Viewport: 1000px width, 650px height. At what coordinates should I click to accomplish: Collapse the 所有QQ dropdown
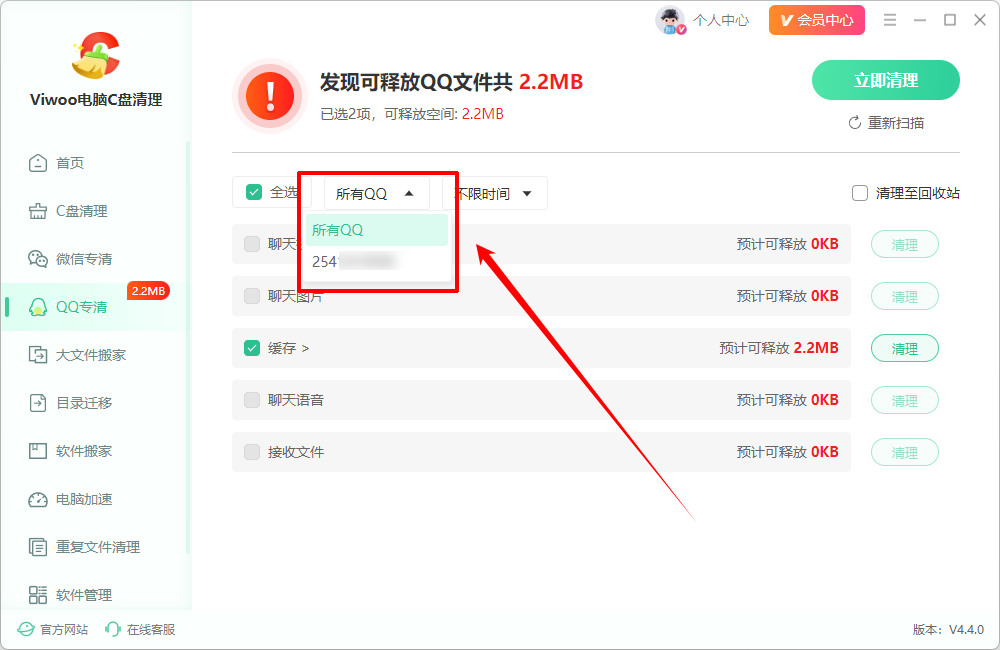[376, 193]
